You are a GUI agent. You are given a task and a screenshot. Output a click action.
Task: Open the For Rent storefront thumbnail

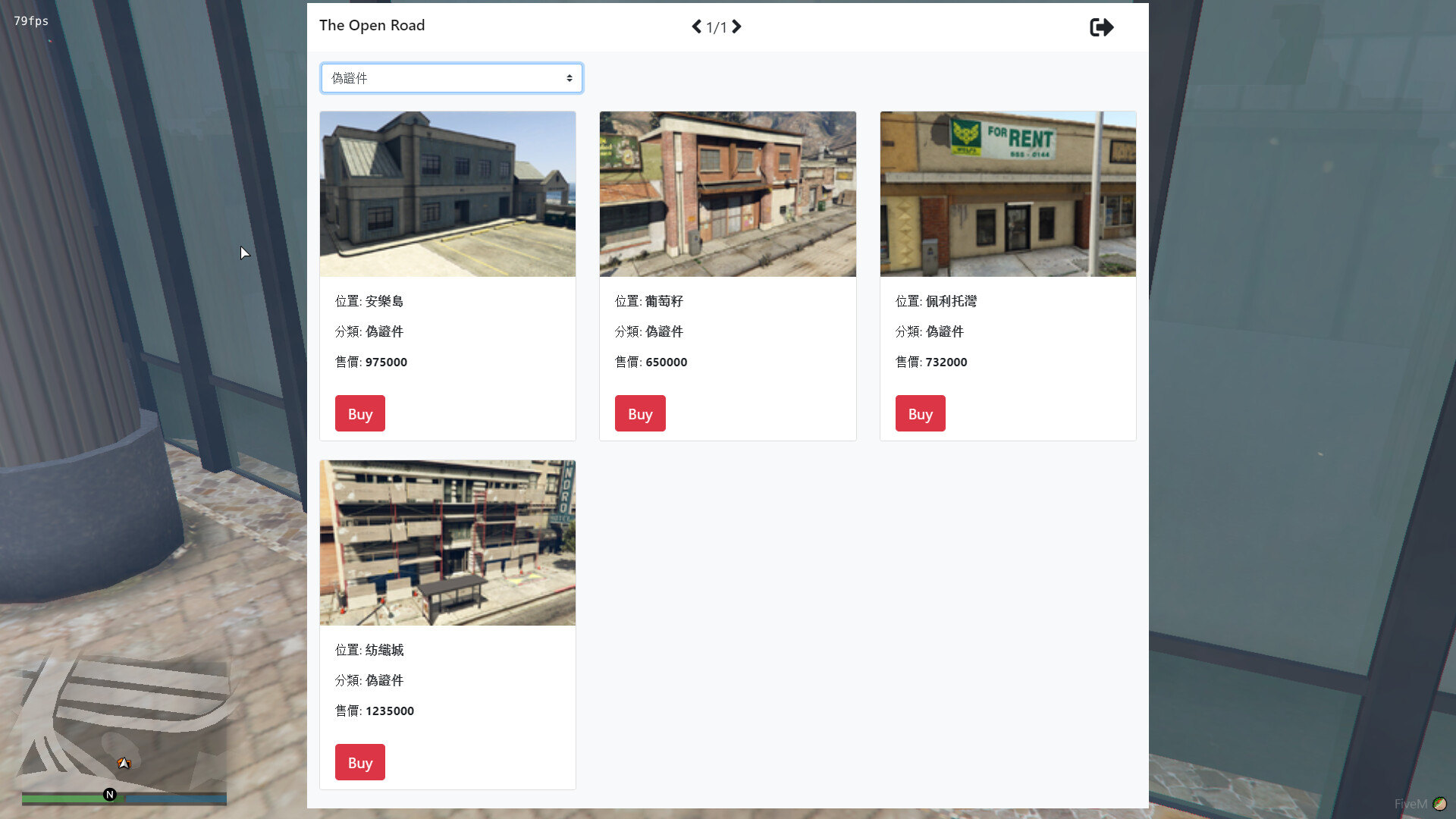pos(1008,194)
